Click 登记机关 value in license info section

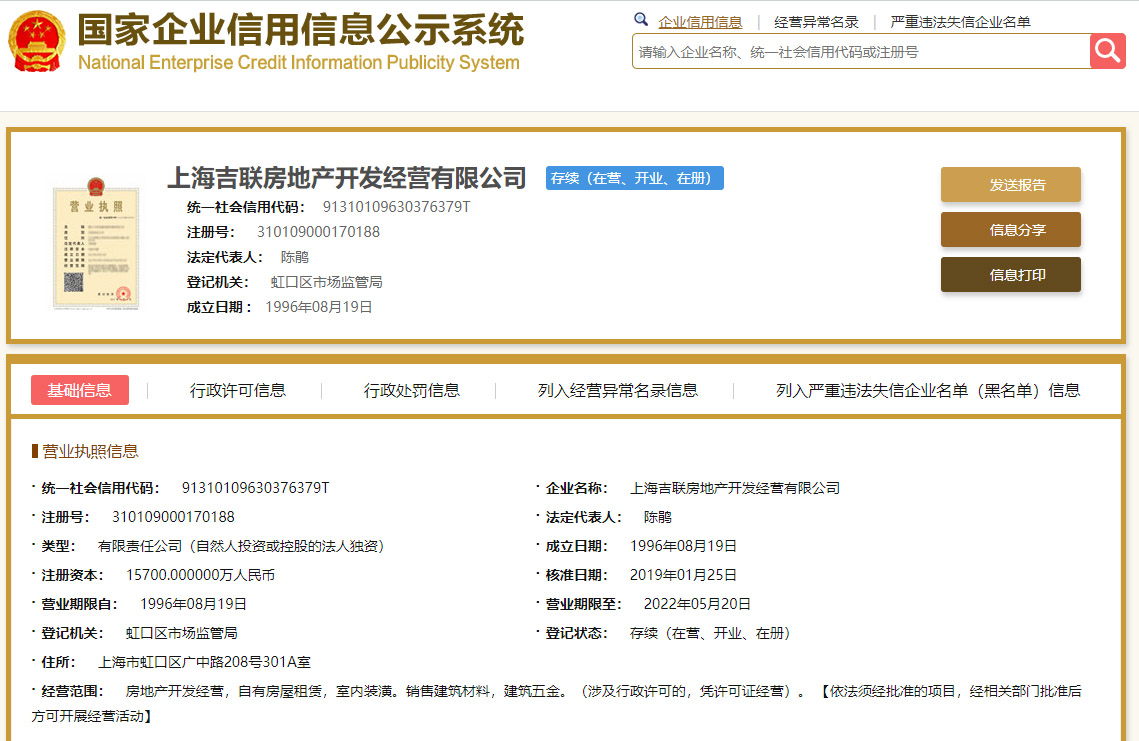click(x=182, y=633)
